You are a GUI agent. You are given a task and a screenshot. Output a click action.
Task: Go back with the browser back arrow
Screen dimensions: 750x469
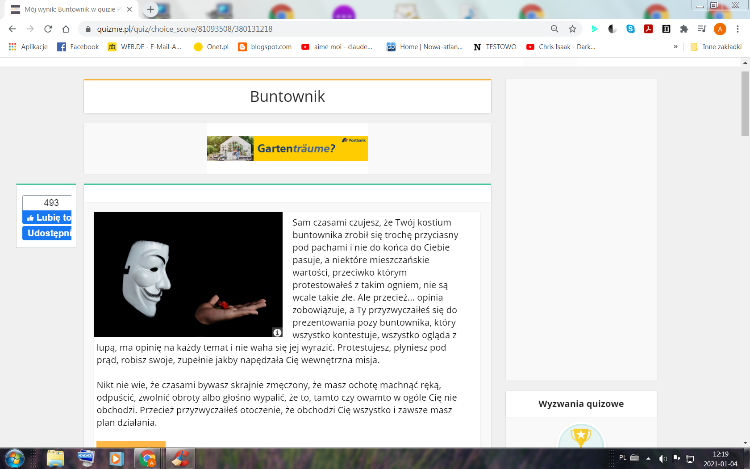11,29
